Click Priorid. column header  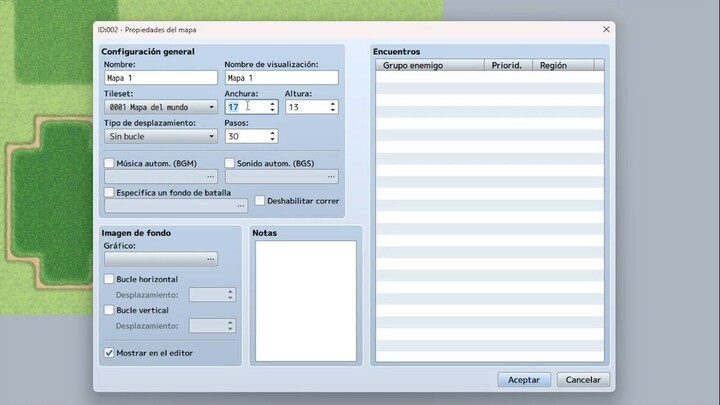tap(508, 65)
